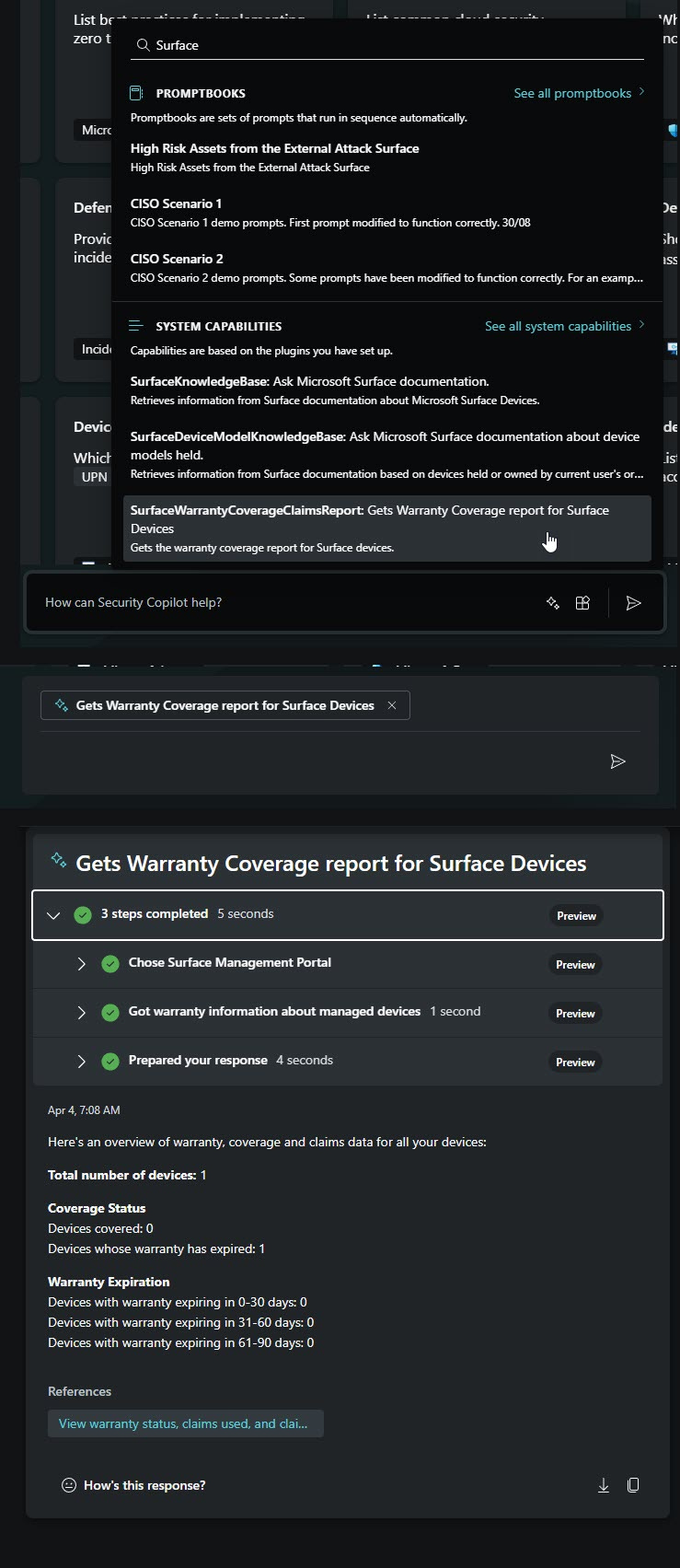Screen dimensions: 680x1568
Task: Click the UPN tag in background card
Action: (94, 477)
